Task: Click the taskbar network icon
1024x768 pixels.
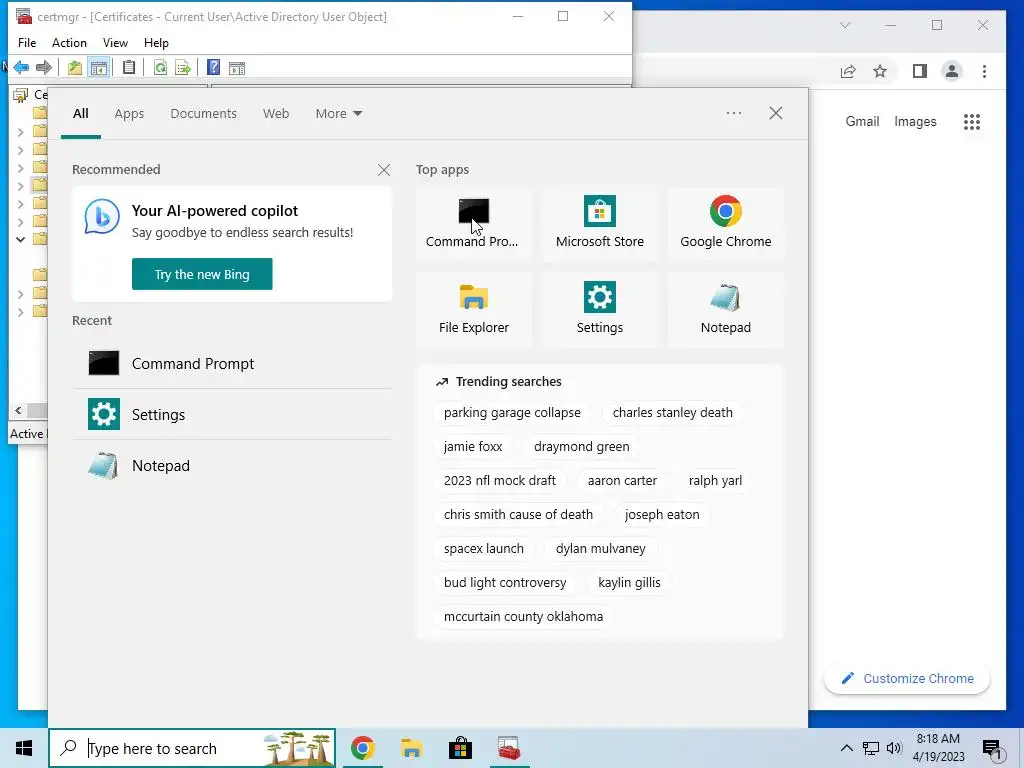Action: [x=871, y=748]
